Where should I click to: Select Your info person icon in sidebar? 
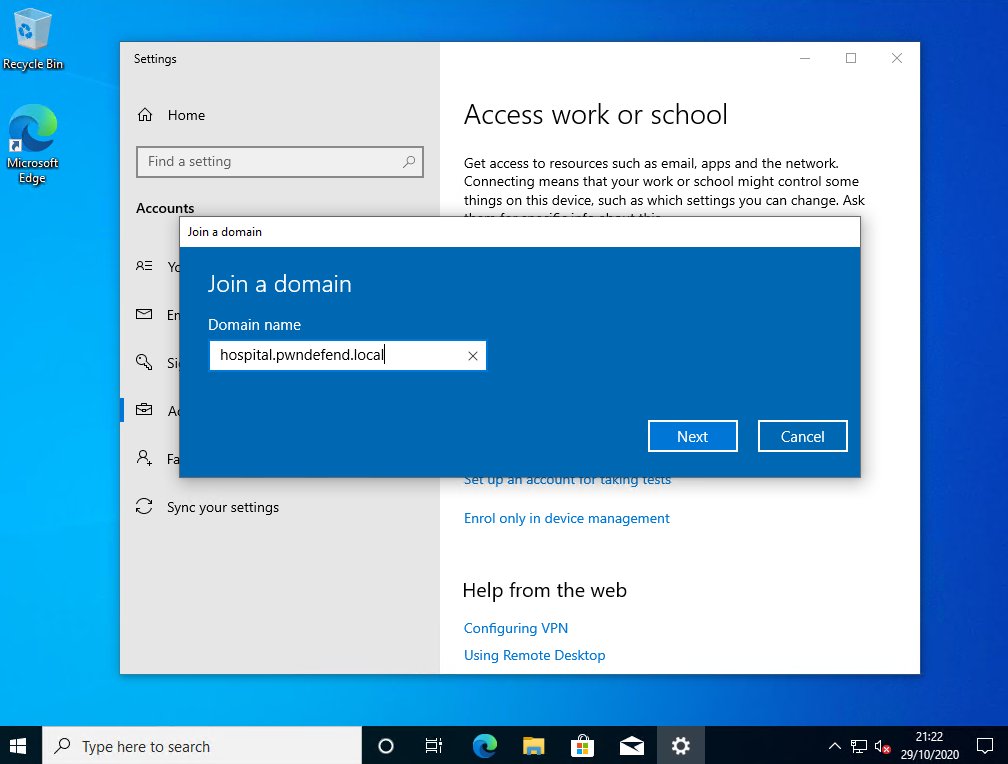pos(144,266)
